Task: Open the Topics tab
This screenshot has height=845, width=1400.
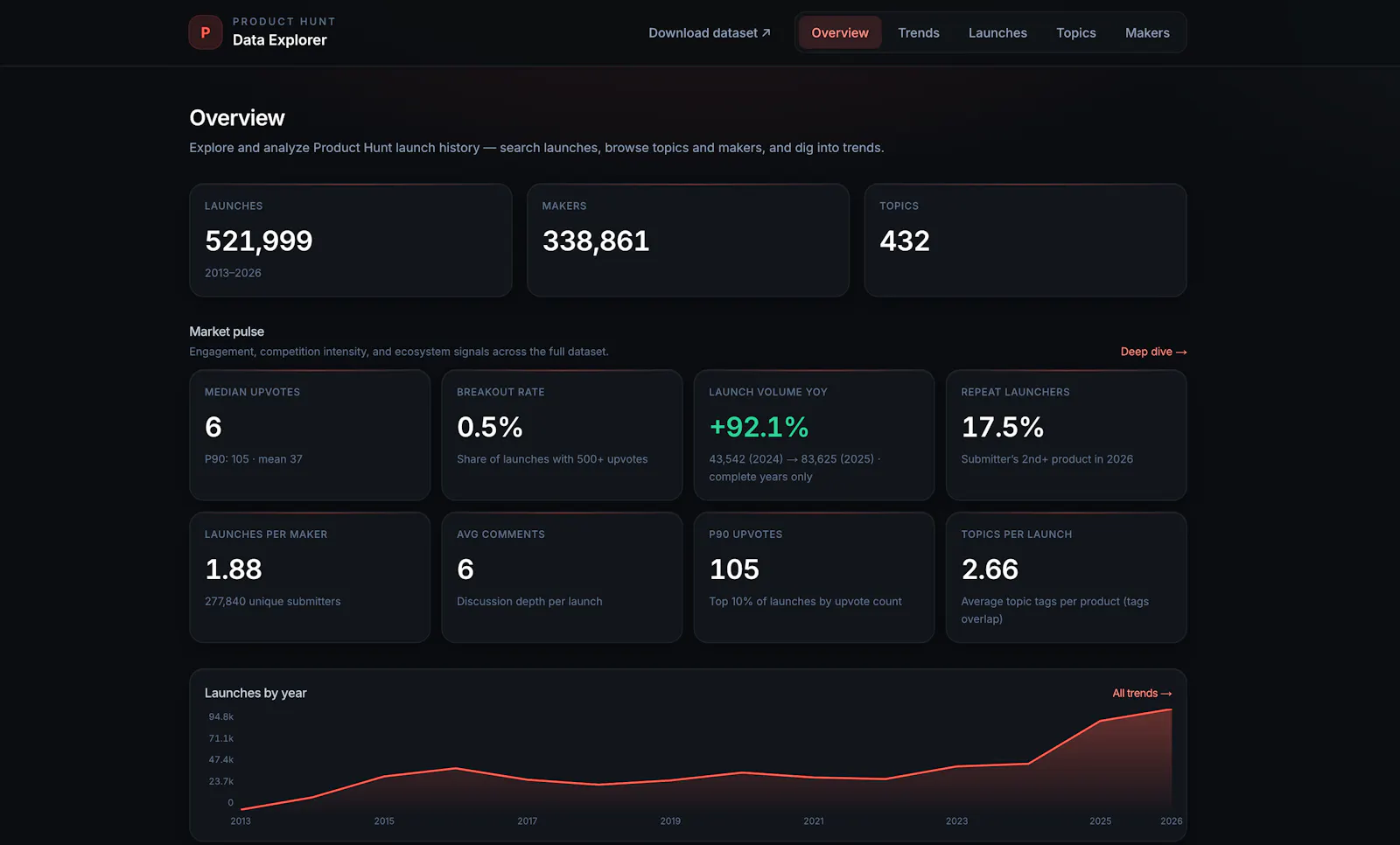Action: tap(1076, 32)
